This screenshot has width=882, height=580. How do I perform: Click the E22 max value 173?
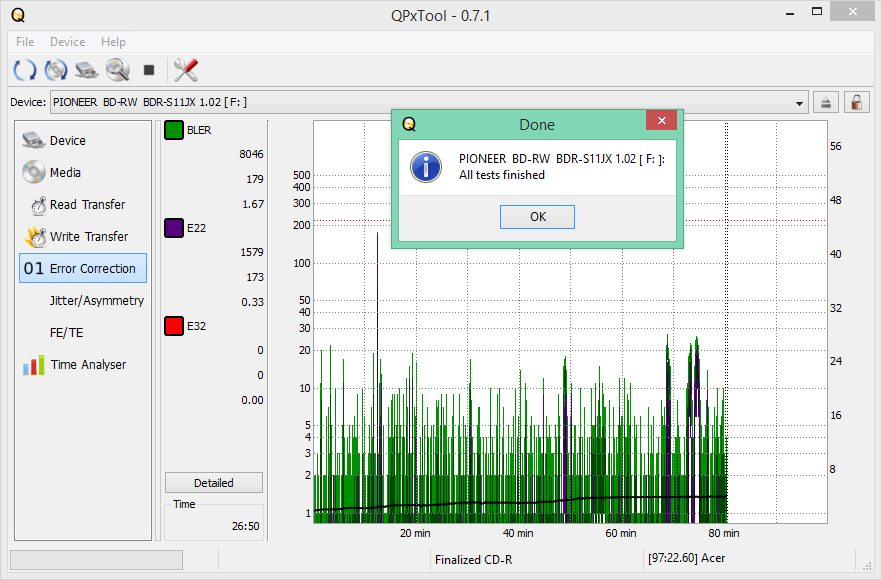click(x=255, y=277)
